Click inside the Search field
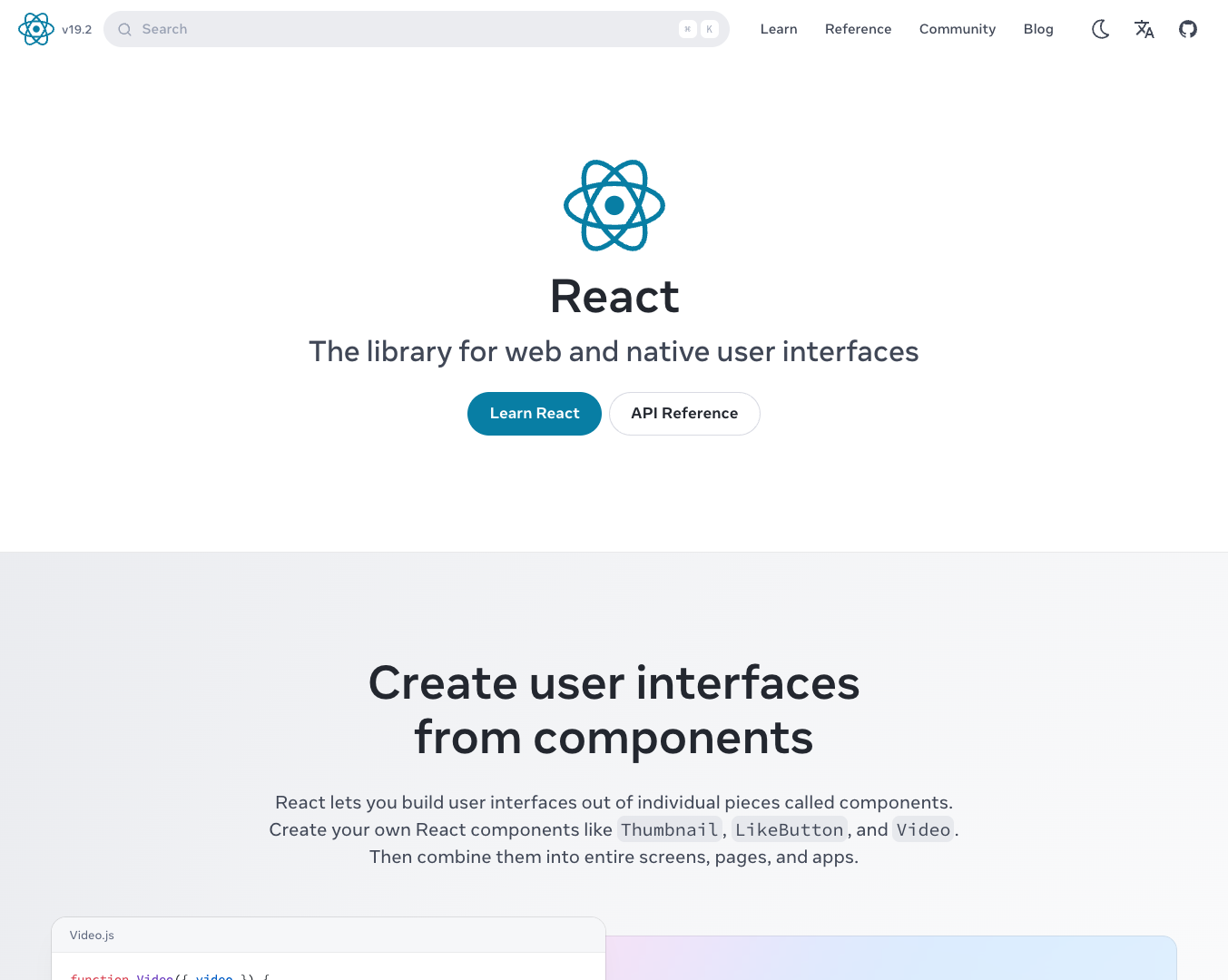The width and height of the screenshot is (1228, 980). click(x=272, y=29)
